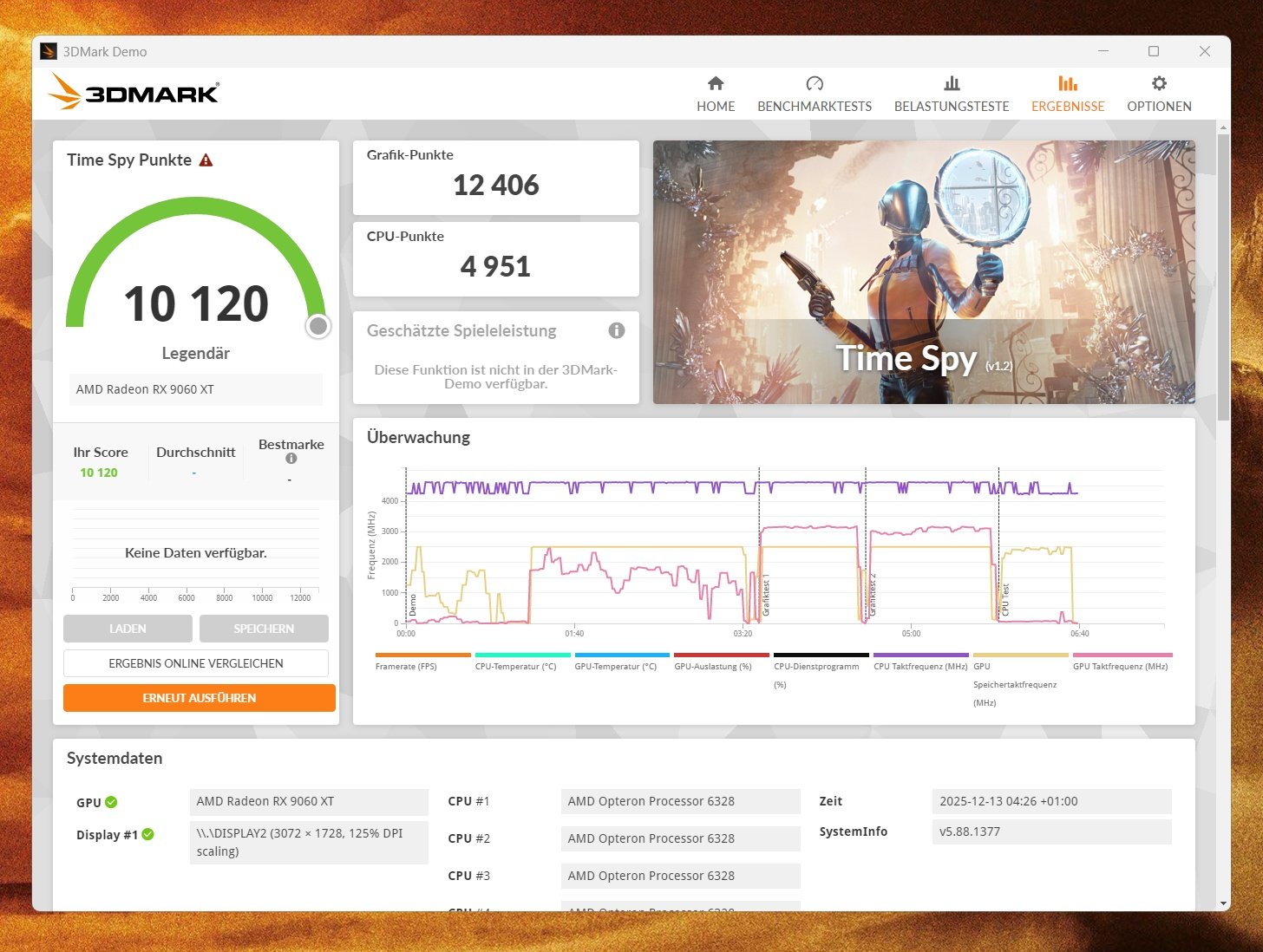1263x952 pixels.
Task: Click the green check icon next to GPU
Action: tap(111, 802)
